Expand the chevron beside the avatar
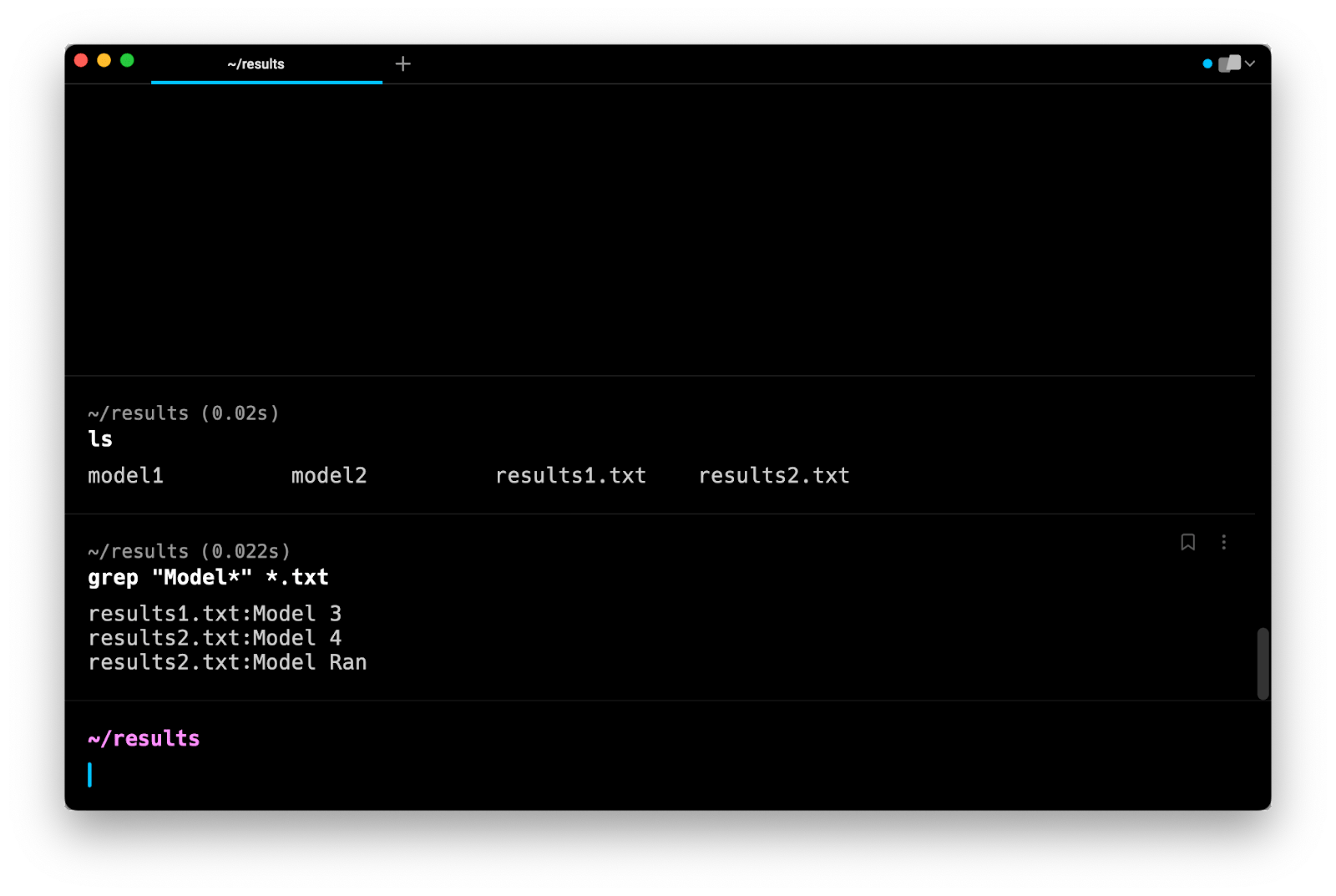The height and width of the screenshot is (896, 1336). pyautogui.click(x=1250, y=64)
